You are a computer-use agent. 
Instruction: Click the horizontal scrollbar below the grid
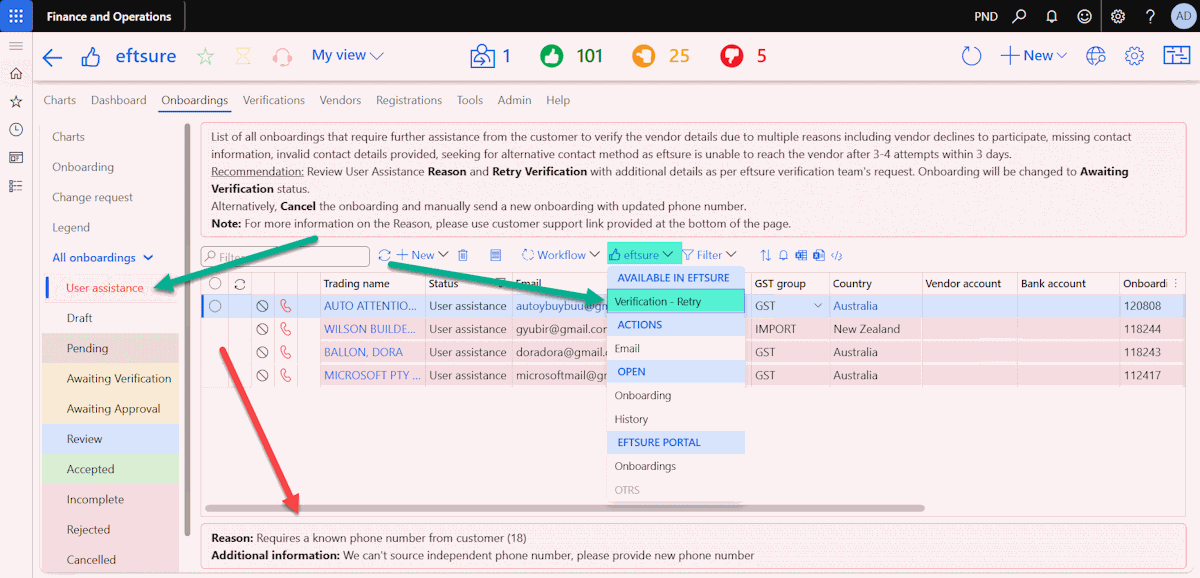point(565,508)
